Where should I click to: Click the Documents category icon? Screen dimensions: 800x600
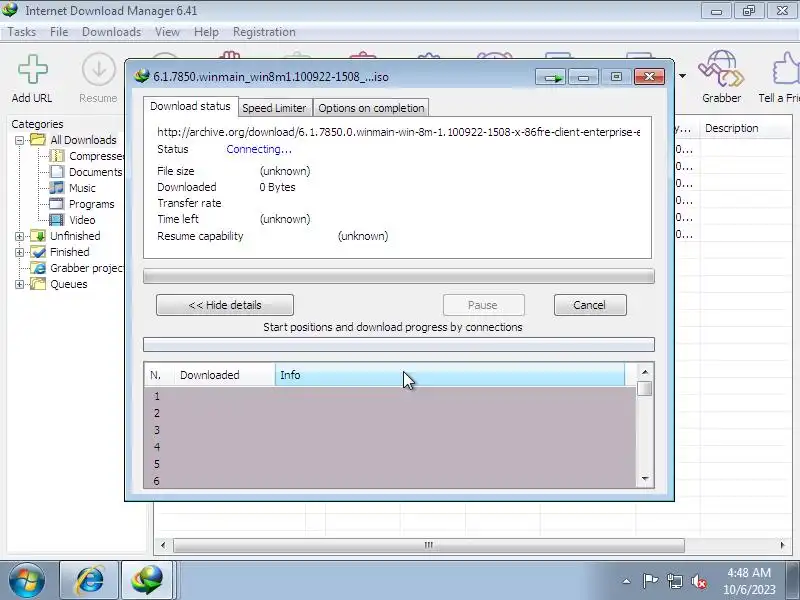coord(57,172)
